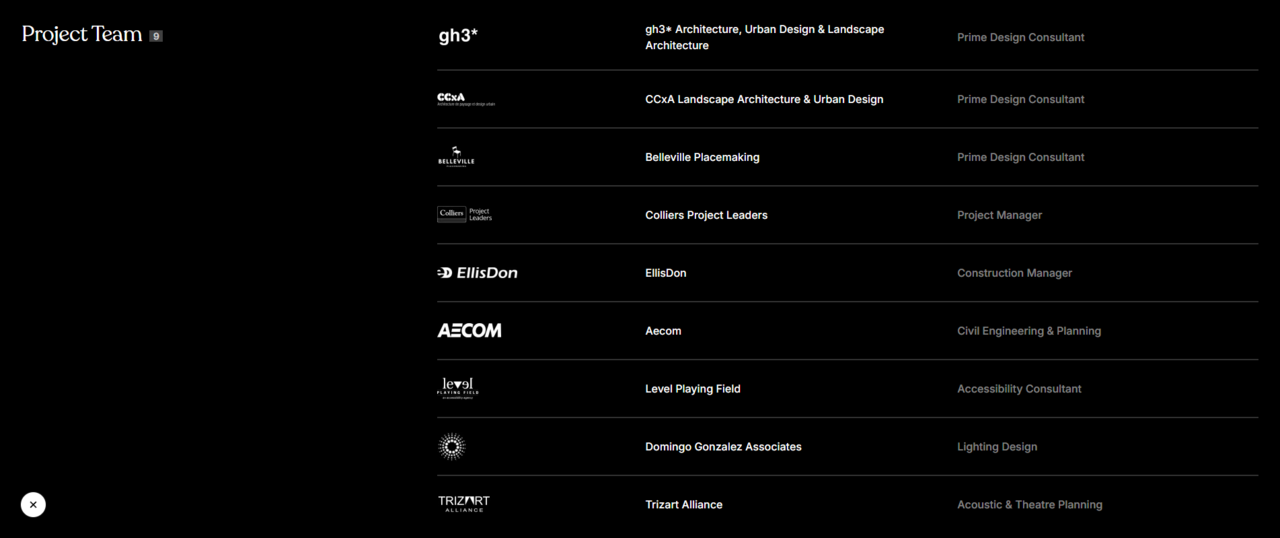
Task: Click the AECOM logo
Action: (469, 331)
